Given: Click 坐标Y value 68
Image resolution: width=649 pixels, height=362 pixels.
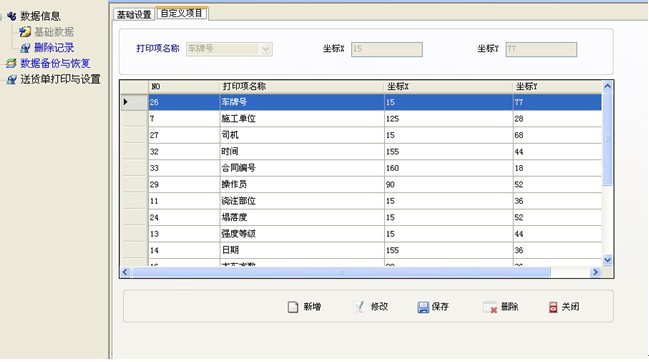Looking at the screenshot, I should pos(557,135).
